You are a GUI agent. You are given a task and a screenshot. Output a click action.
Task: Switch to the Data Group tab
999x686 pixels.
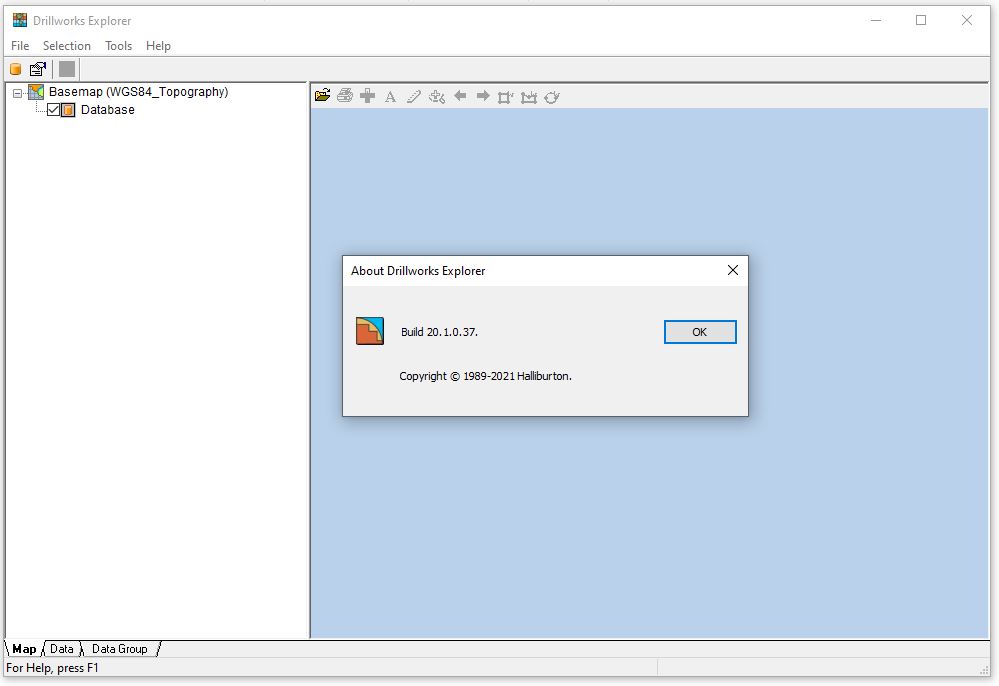point(120,648)
